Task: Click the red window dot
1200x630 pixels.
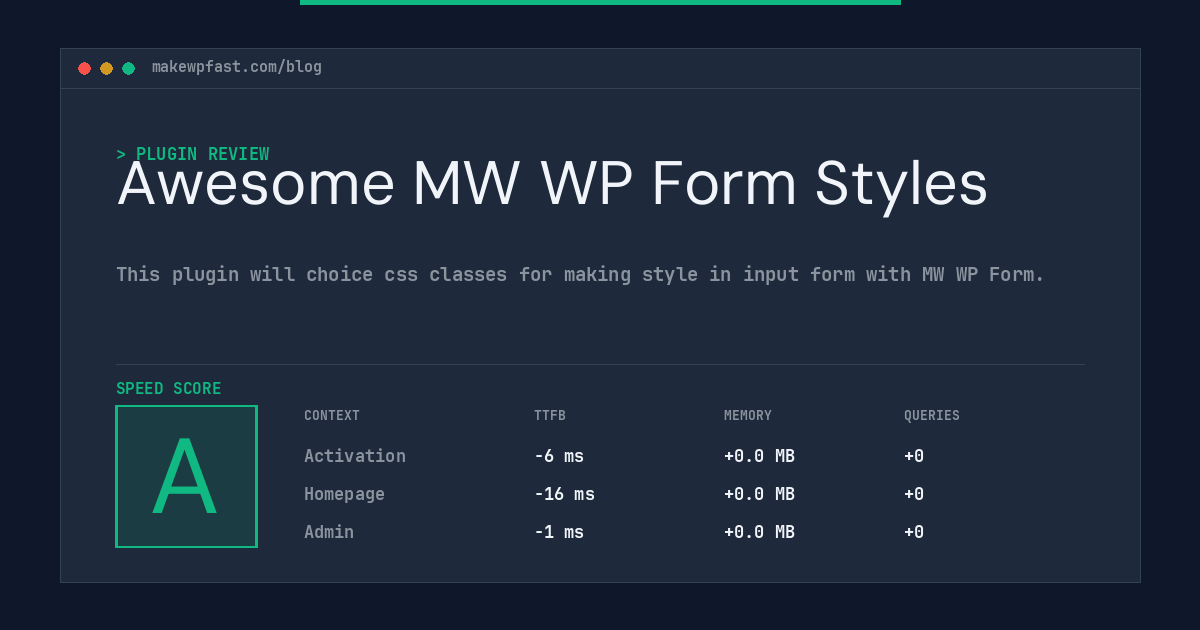Action: coord(84,68)
